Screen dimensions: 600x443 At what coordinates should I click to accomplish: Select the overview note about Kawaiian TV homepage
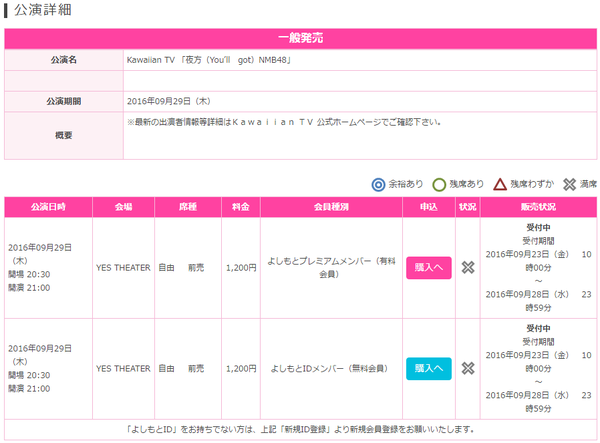(x=284, y=122)
